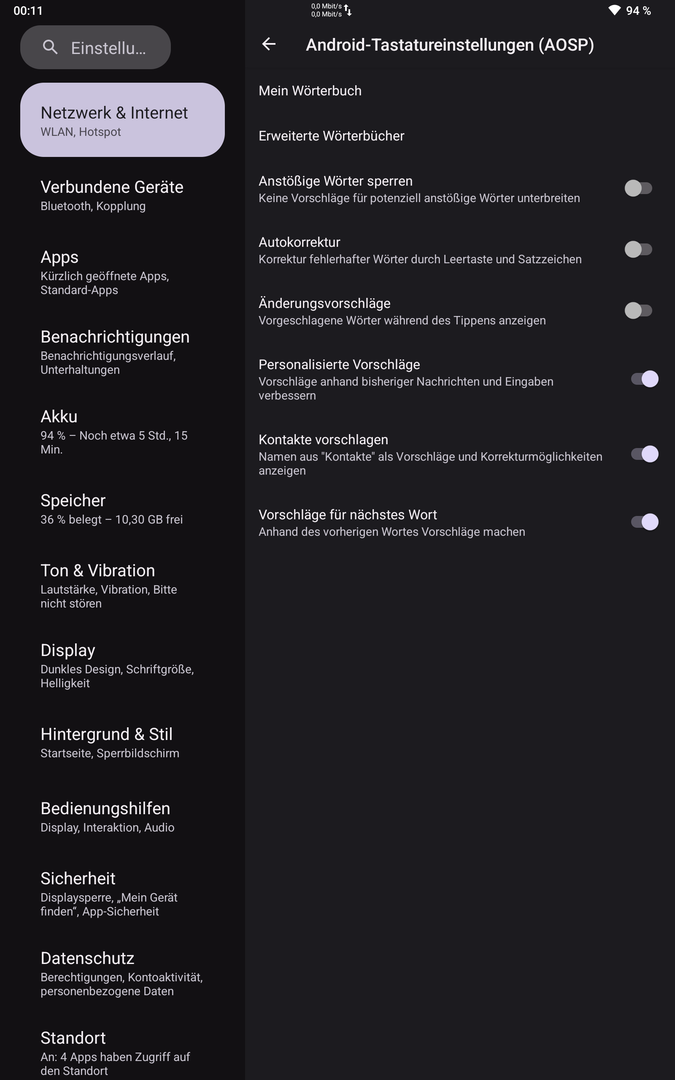
Task: Turn off Kontakte vorschlagen switch
Action: pos(644,454)
